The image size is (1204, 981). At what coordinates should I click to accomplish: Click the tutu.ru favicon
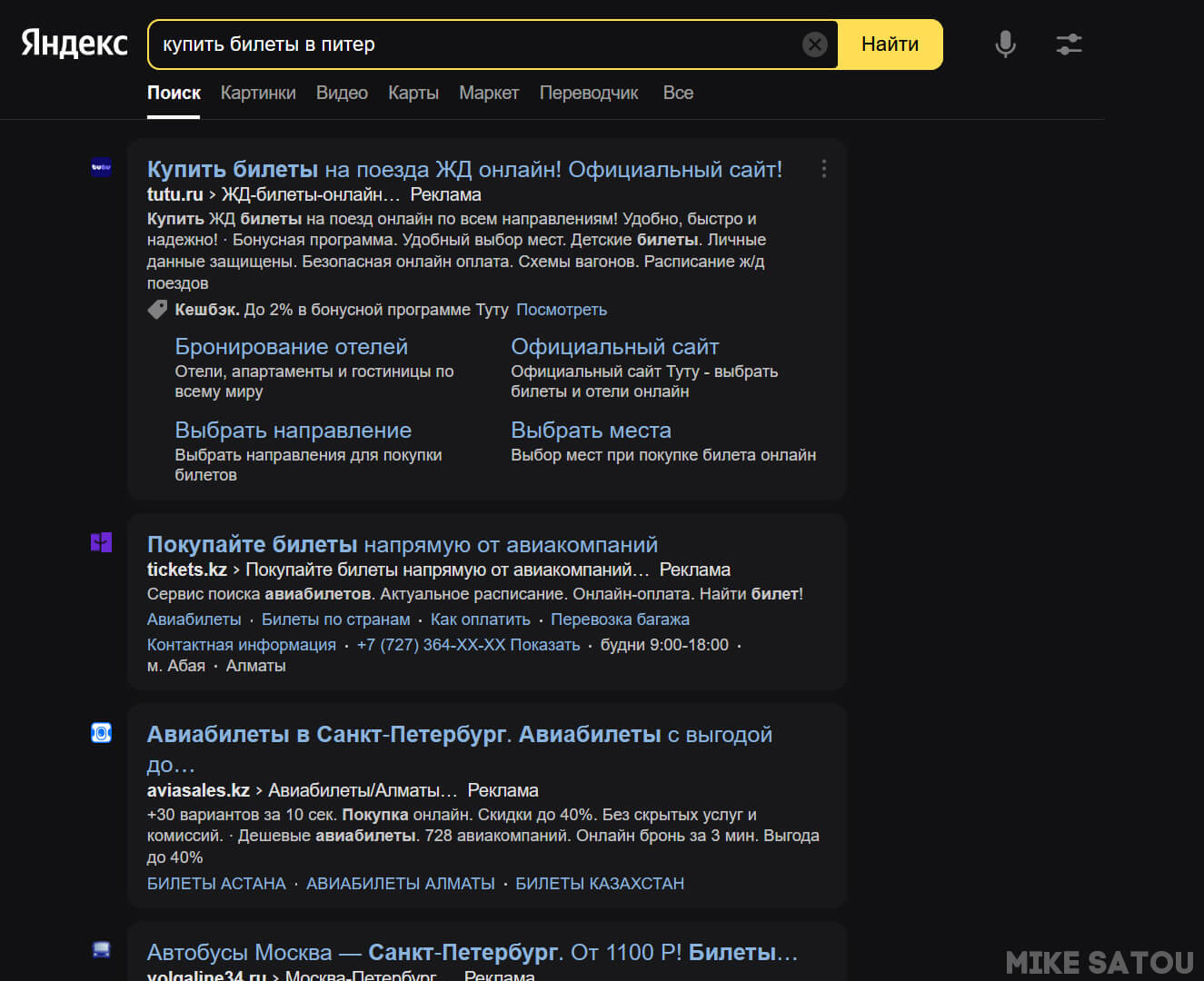(101, 167)
